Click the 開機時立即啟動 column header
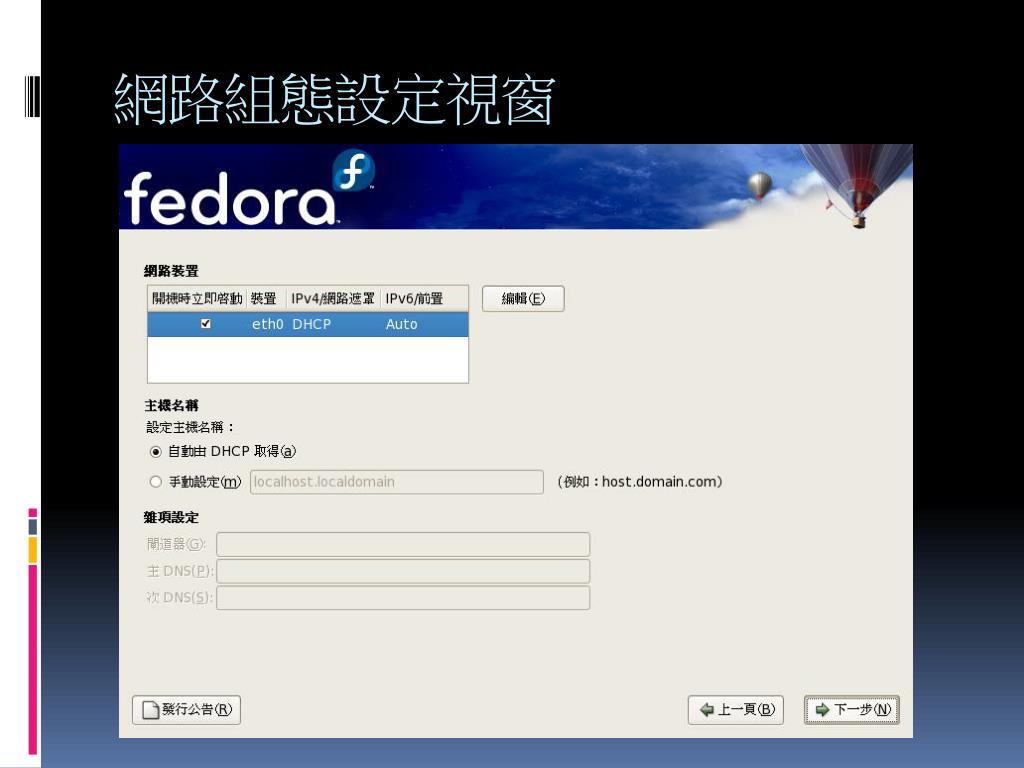This screenshot has width=1024, height=768. (197, 298)
